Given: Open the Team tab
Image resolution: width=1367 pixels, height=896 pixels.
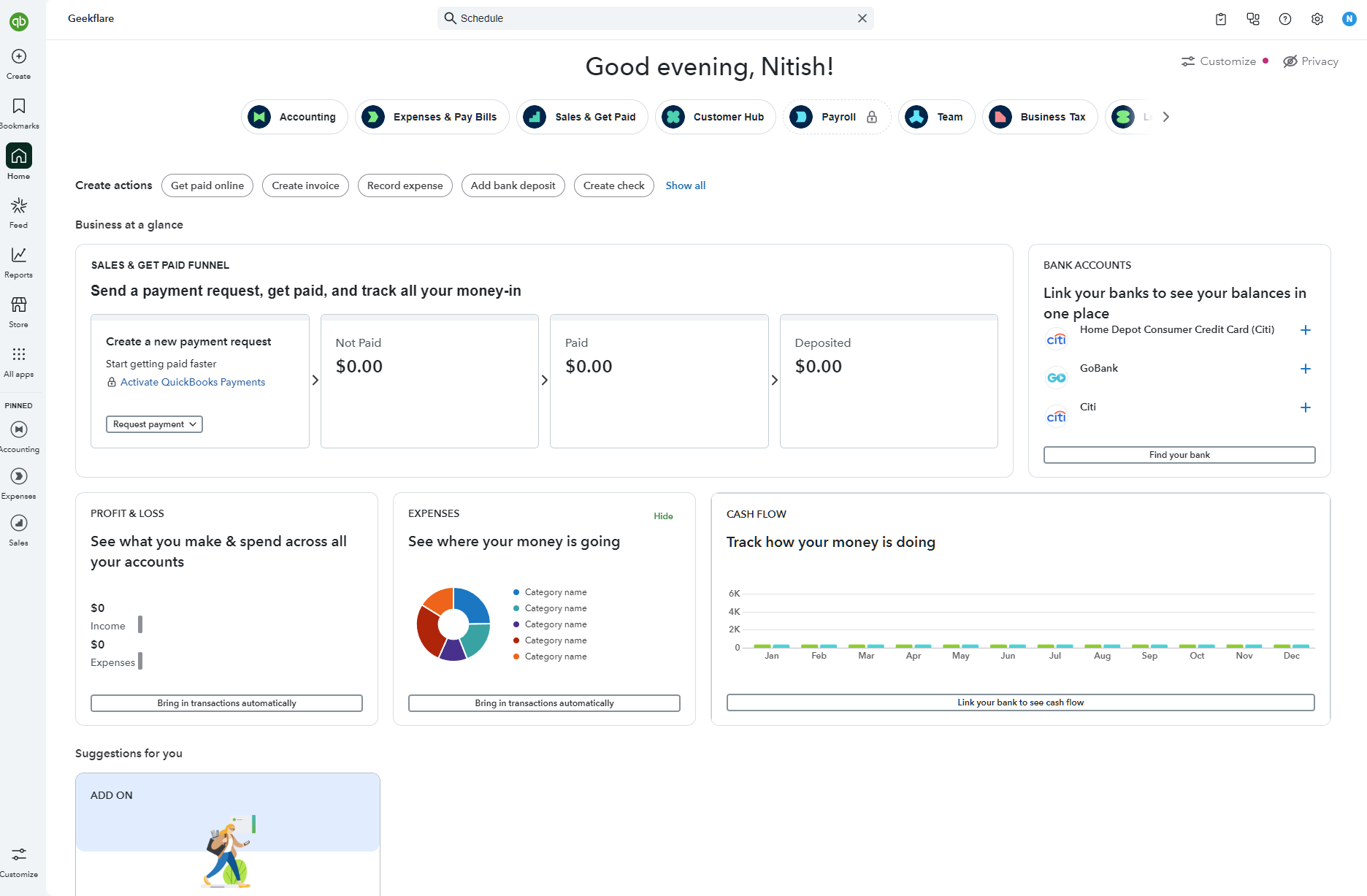Looking at the screenshot, I should click(x=937, y=117).
